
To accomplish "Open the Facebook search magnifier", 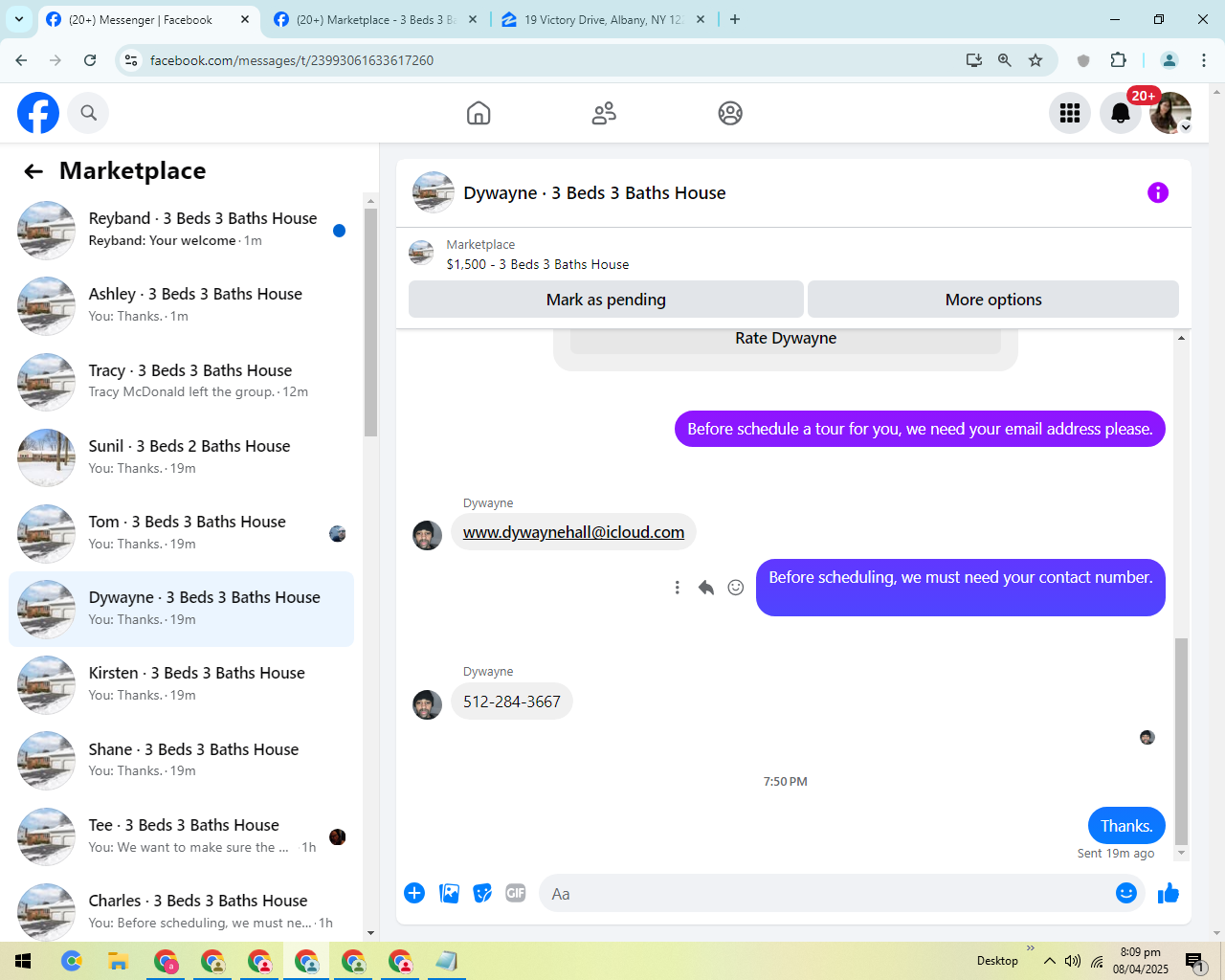I will tap(88, 113).
